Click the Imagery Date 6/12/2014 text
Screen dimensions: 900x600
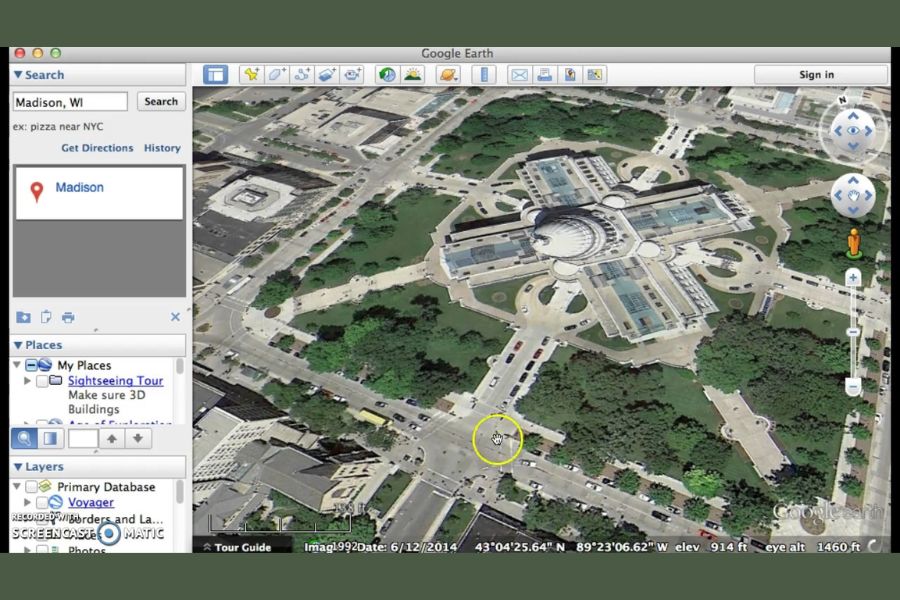(381, 547)
